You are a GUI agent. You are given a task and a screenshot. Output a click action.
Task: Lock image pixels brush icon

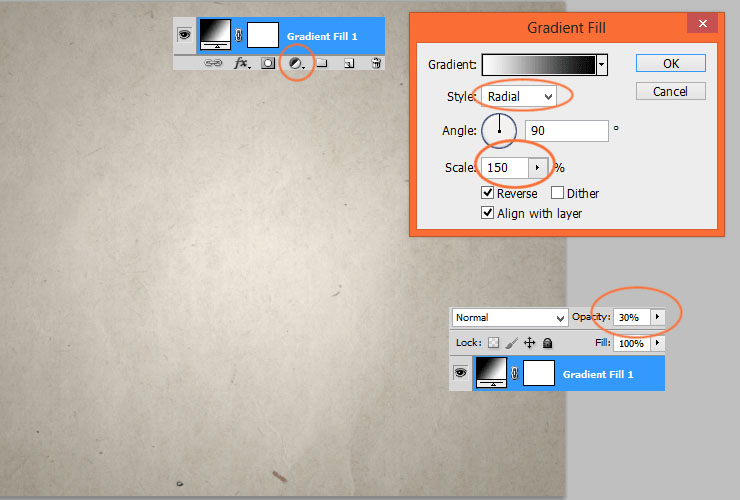(511, 343)
